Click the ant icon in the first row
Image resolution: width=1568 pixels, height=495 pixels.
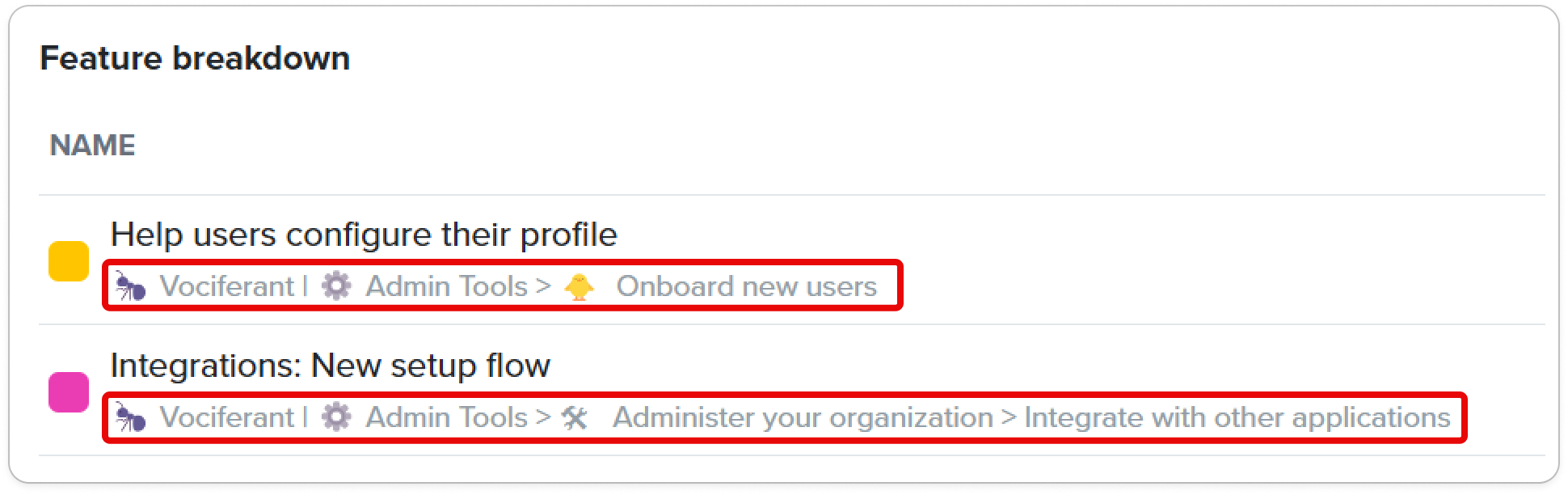[130, 286]
